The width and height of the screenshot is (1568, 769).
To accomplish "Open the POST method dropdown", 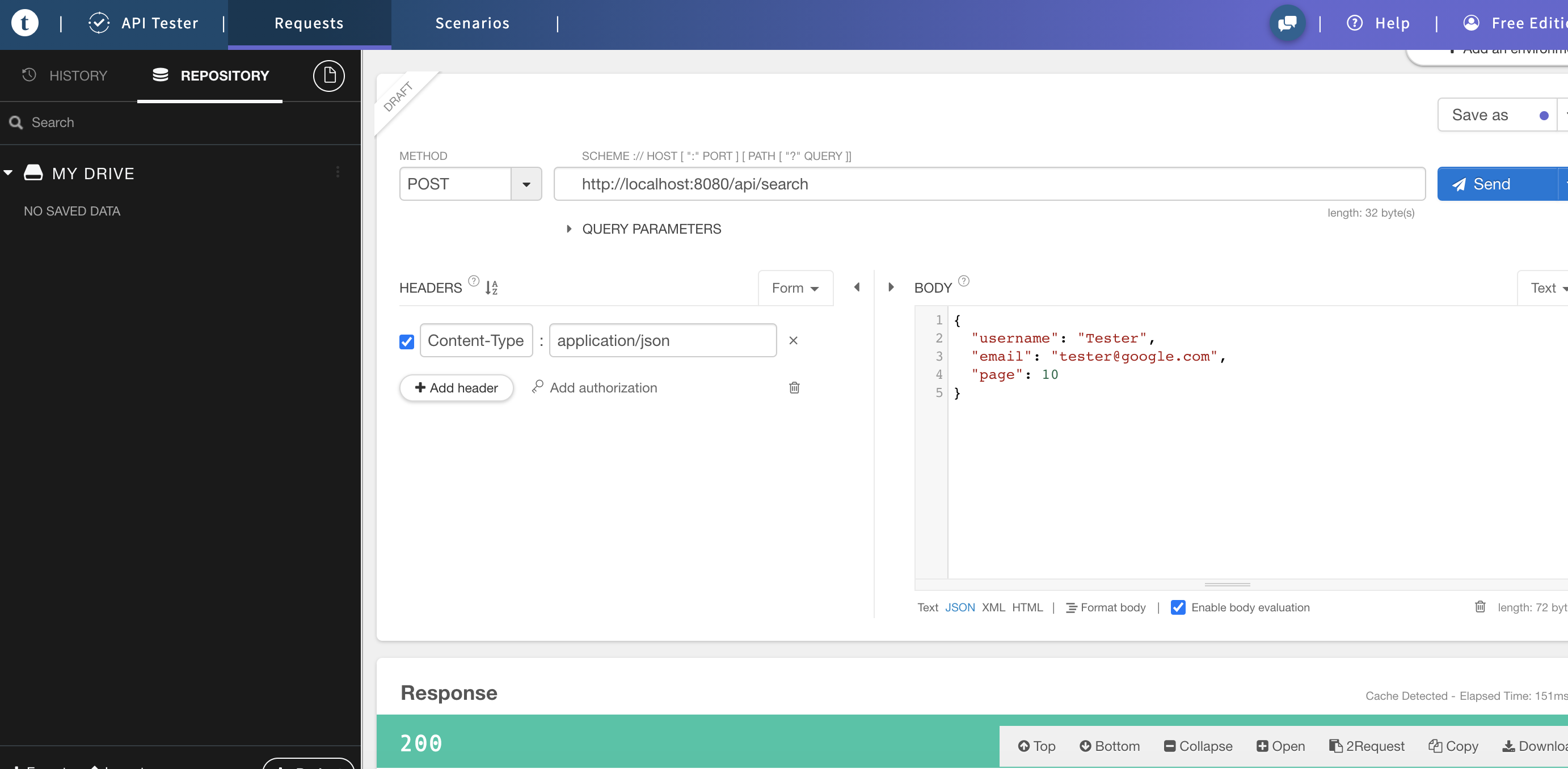I will pyautogui.click(x=526, y=184).
